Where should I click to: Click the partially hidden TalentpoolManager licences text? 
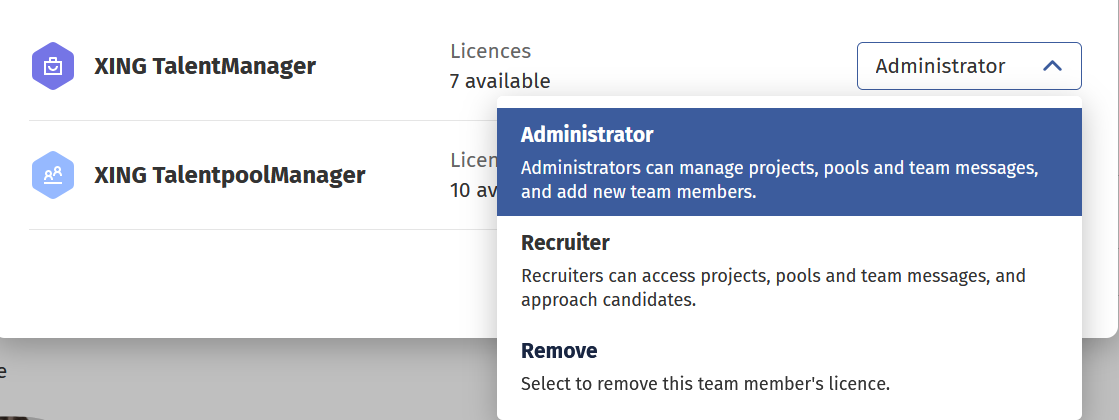coord(472,175)
